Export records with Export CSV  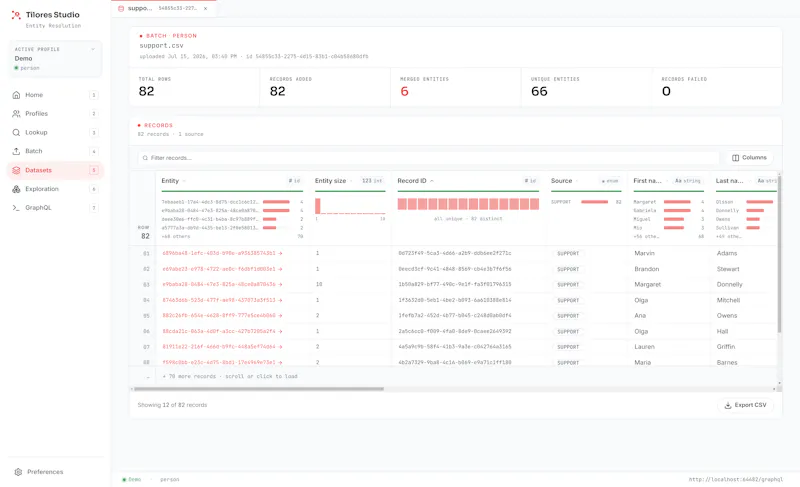point(745,405)
